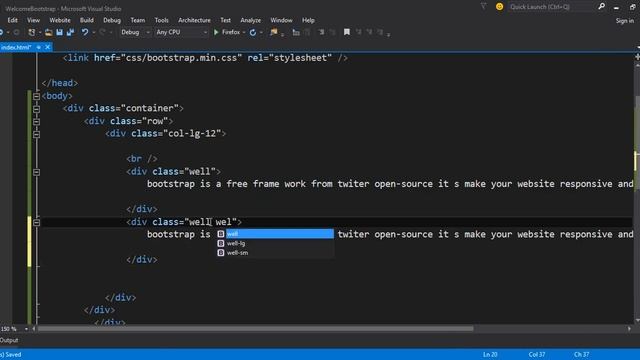This screenshot has width=640, height=360.
Task: Open the Analyze menu
Action: (x=250, y=20)
